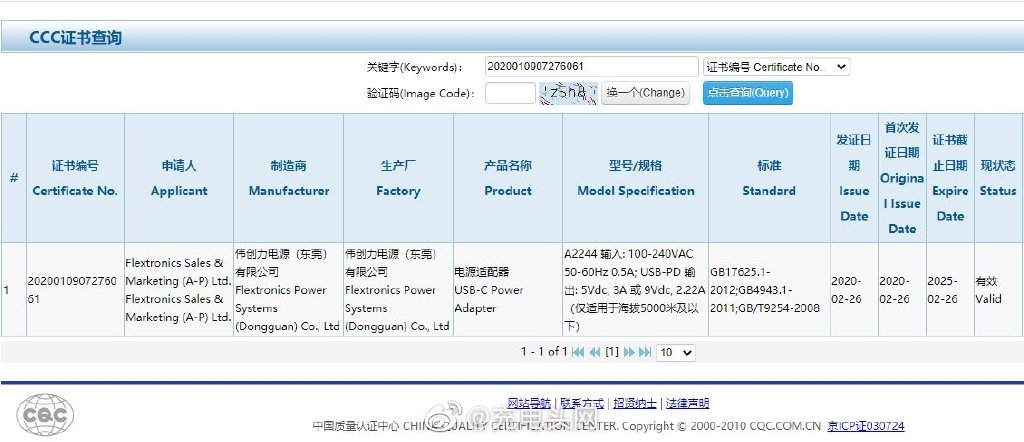Screen dimensions: 1024x442
Task: Click the Keywords input field
Action: tap(592, 67)
